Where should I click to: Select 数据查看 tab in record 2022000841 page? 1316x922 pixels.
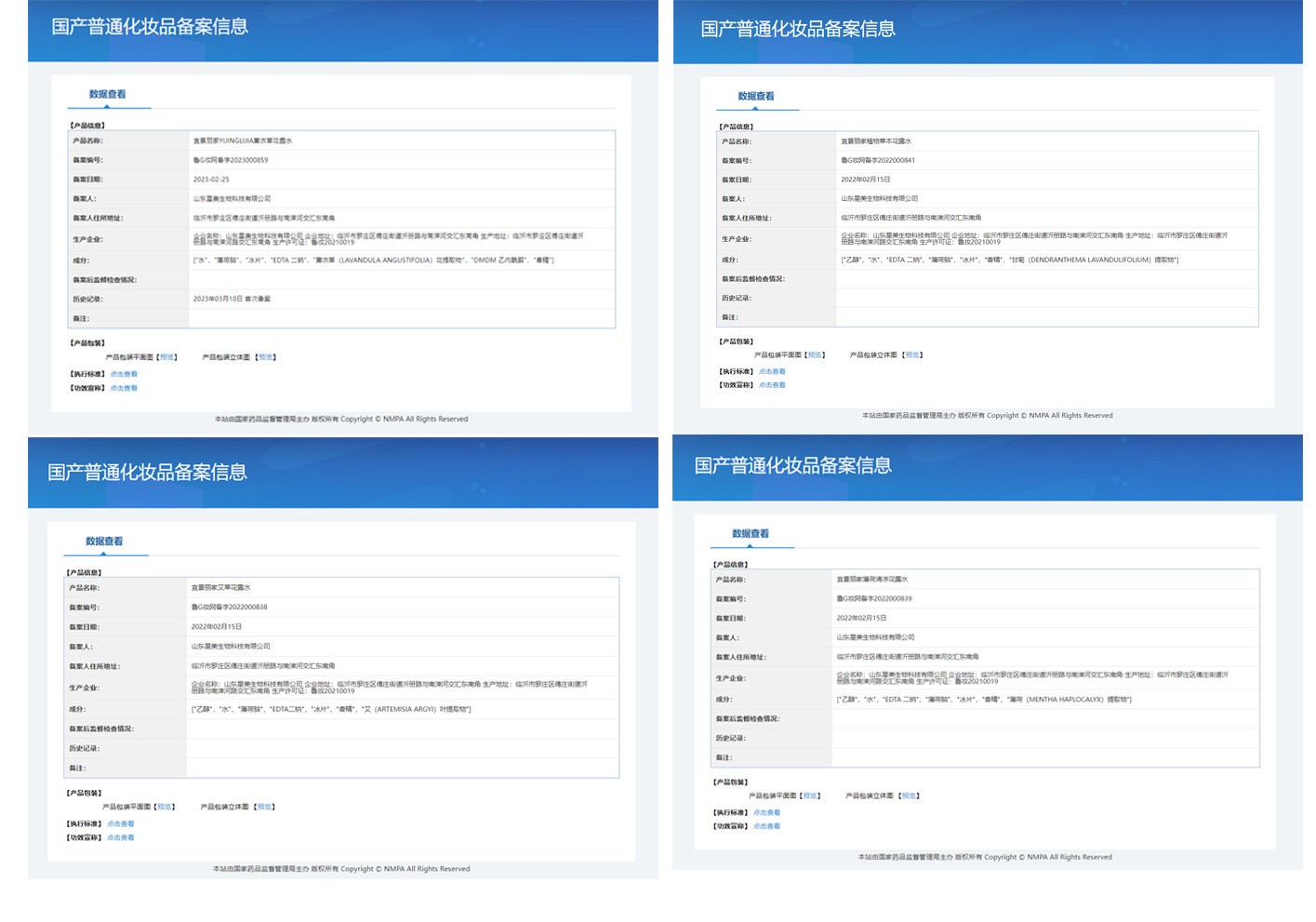tap(756, 96)
